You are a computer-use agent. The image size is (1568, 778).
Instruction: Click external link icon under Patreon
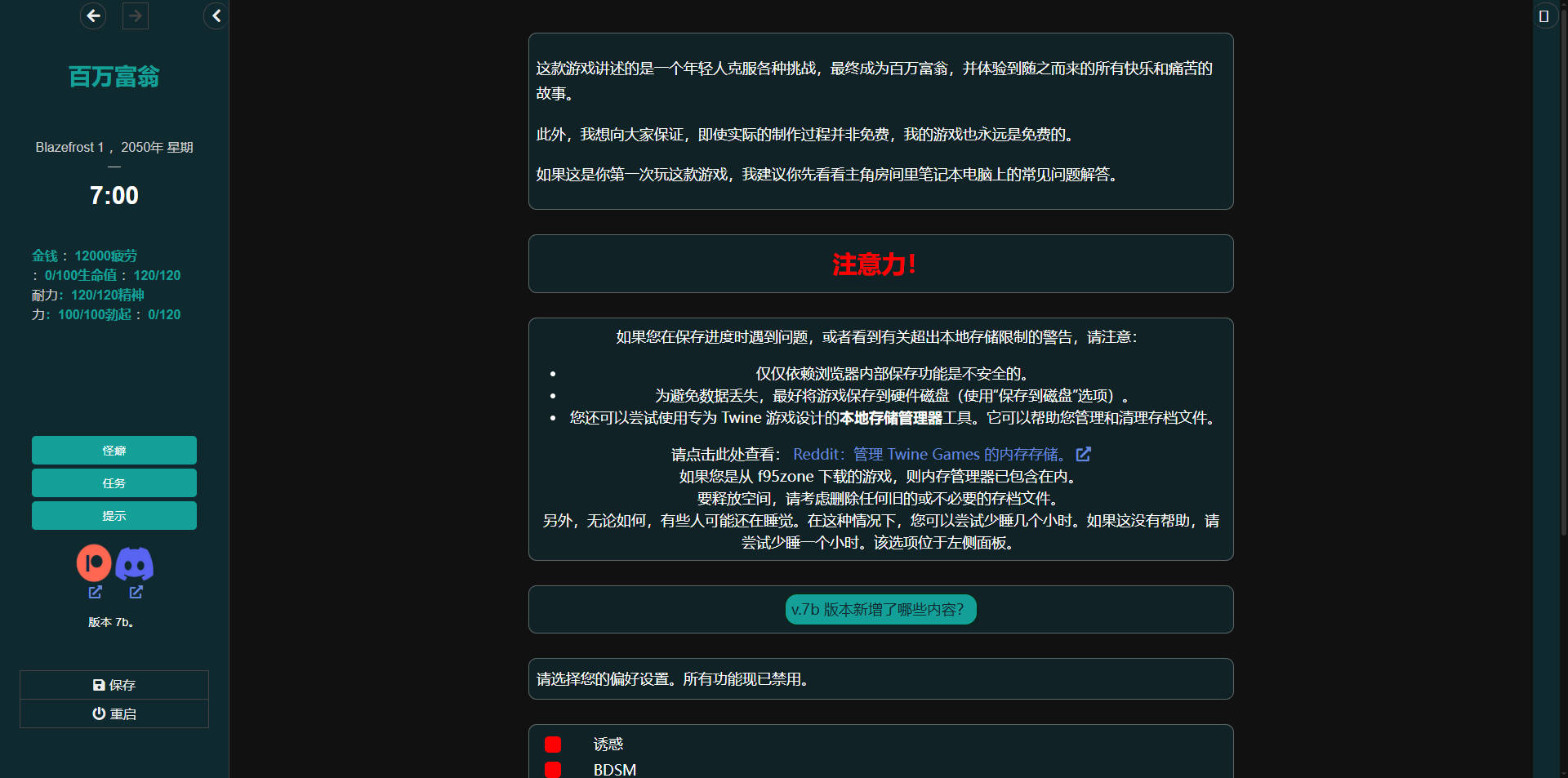[96, 592]
